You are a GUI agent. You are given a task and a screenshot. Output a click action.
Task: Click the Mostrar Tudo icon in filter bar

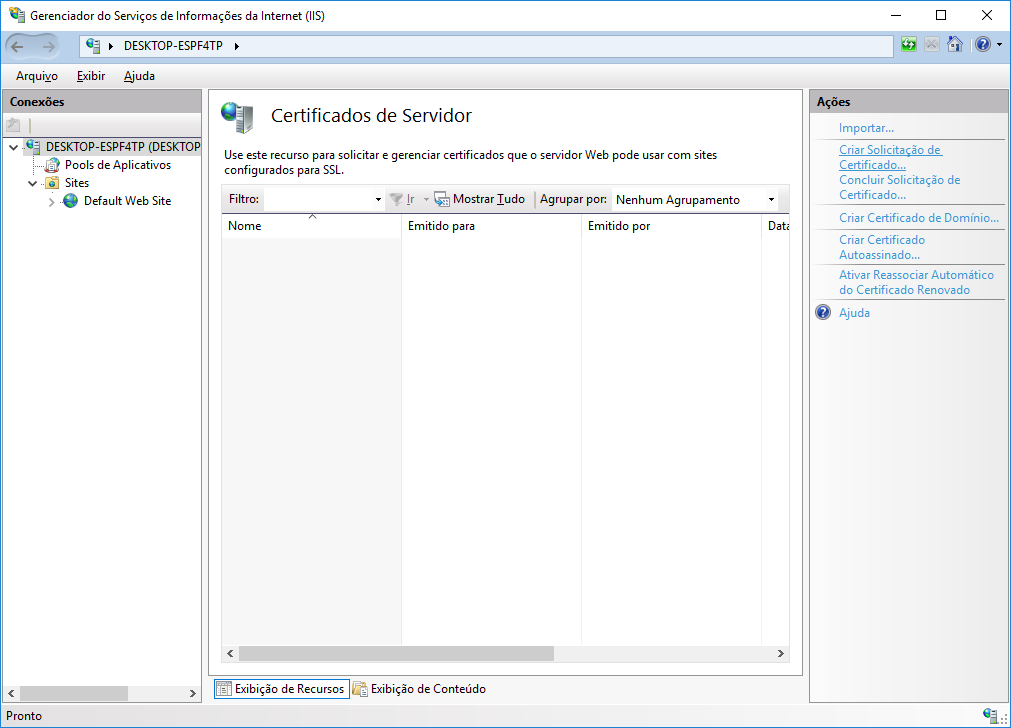[x=440, y=198]
